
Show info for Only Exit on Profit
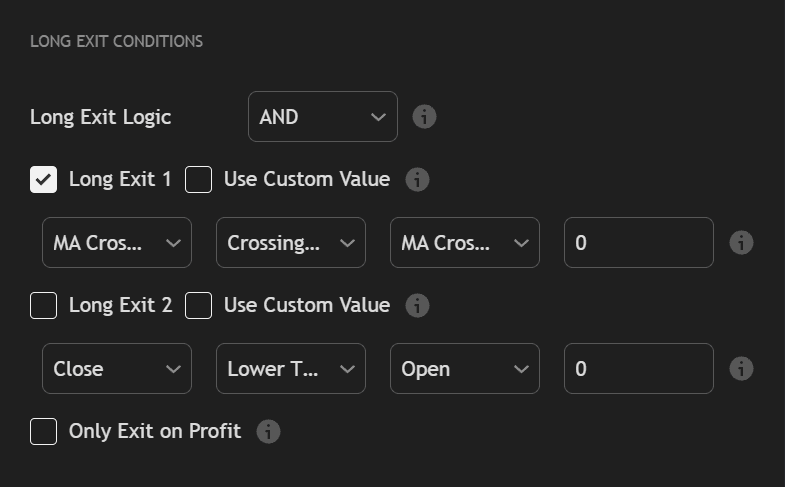pos(268,432)
